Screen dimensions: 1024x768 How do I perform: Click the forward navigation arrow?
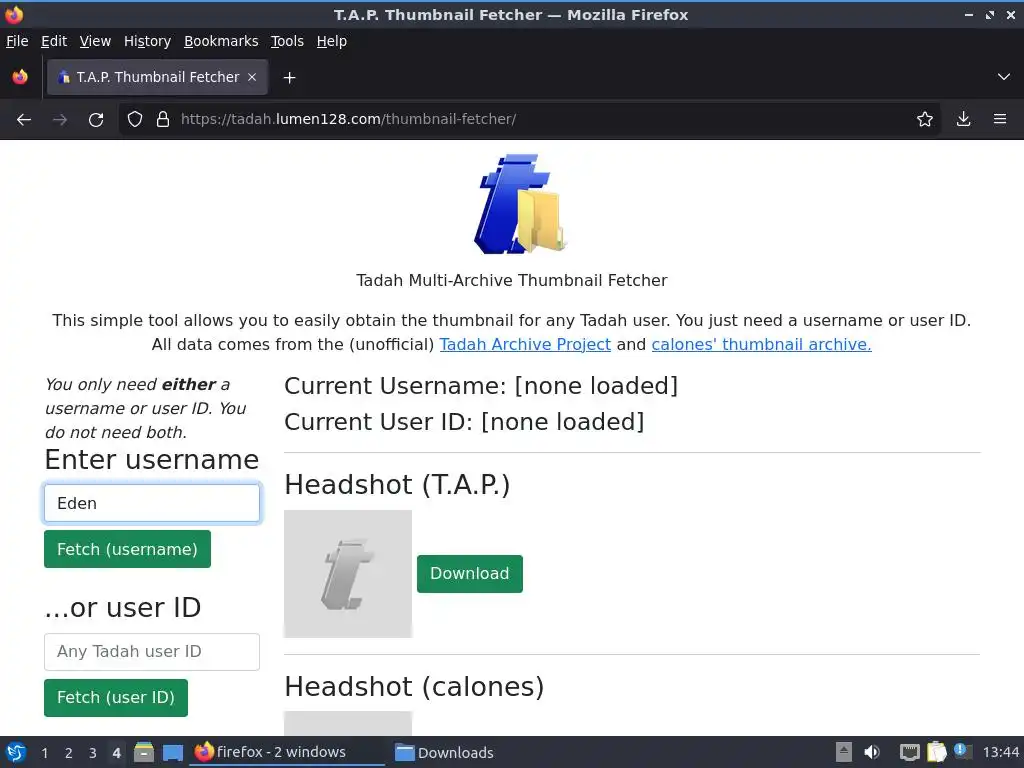tap(60, 120)
